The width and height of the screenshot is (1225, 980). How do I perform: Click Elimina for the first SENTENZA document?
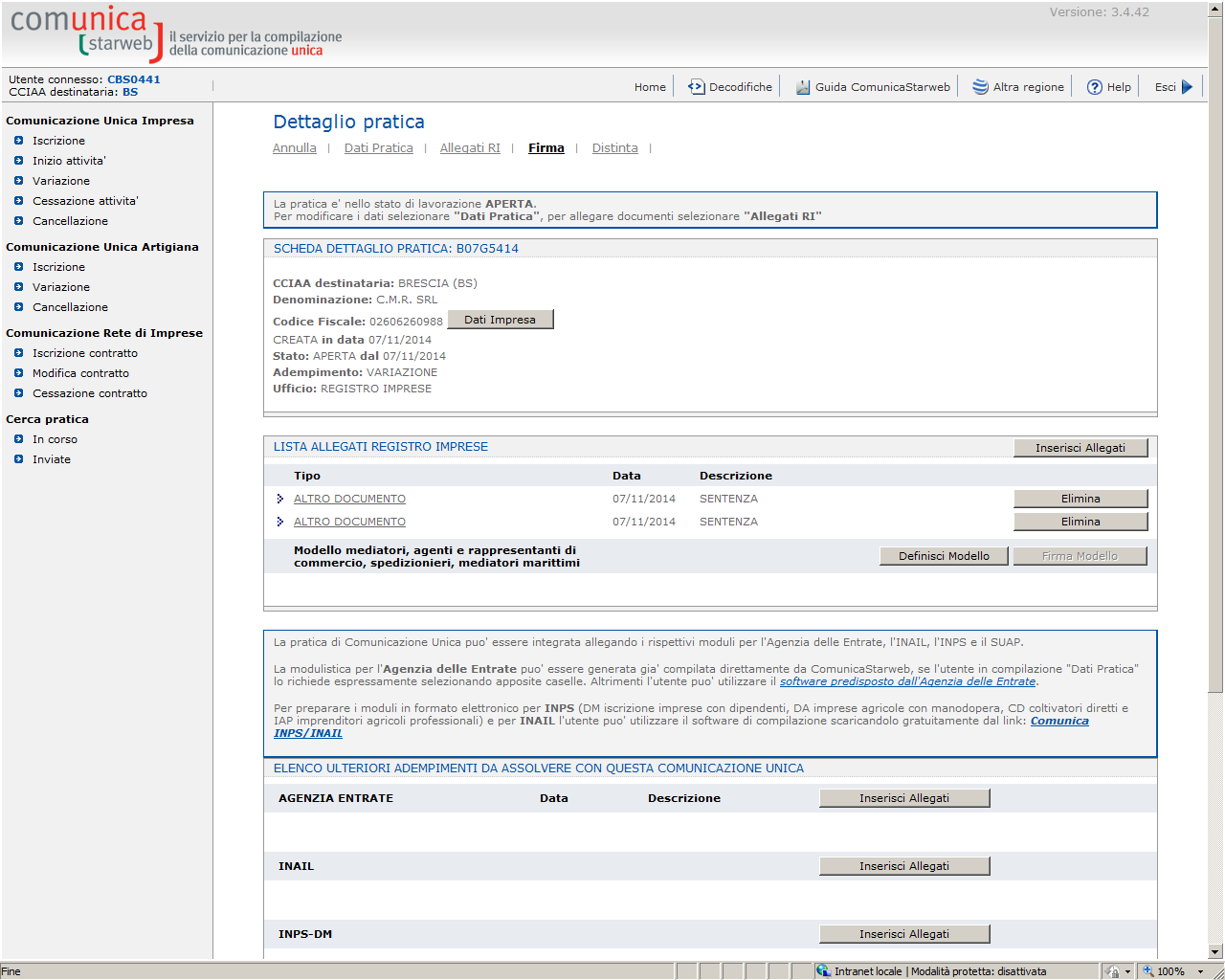(1080, 499)
